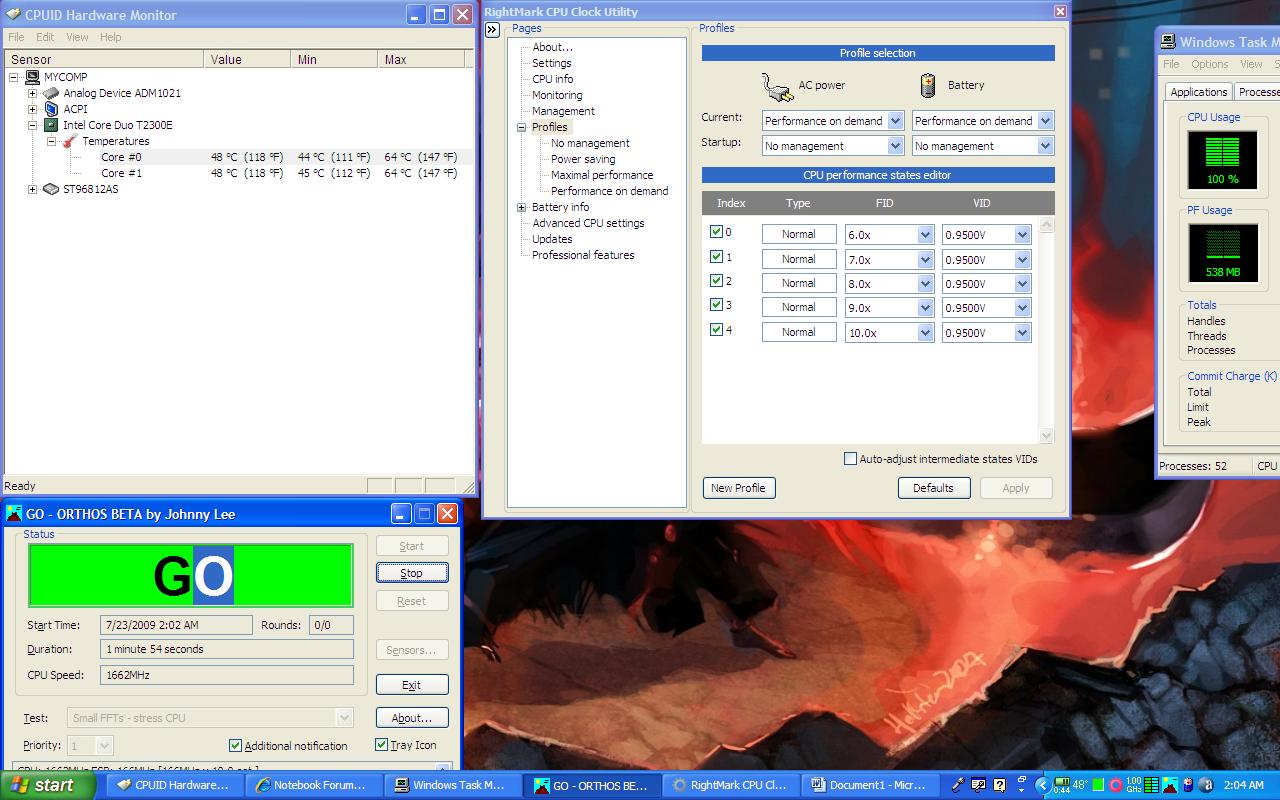Click the ACPI shield icon
This screenshot has height=800, width=1280.
pos(51,109)
